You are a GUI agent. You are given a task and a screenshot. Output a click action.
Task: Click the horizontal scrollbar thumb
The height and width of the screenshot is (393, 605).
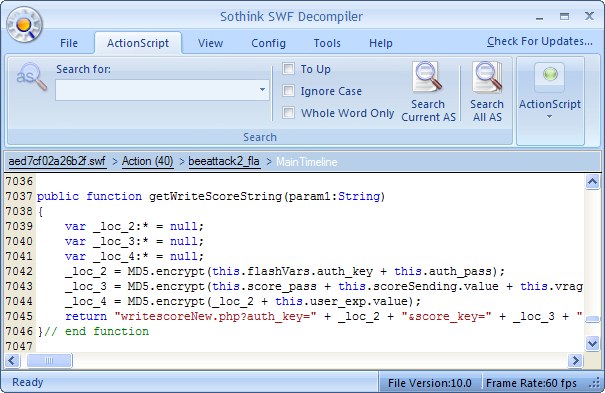[49, 361]
